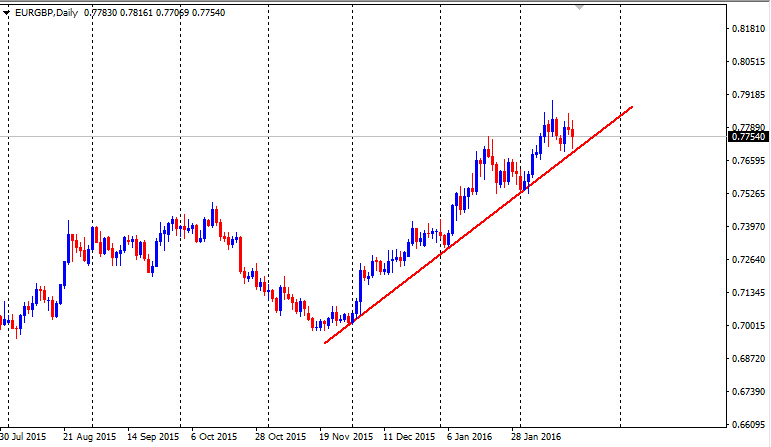This screenshot has height=447, width=771.
Task: Click the 0.79185 price axis label
Action: [749, 95]
